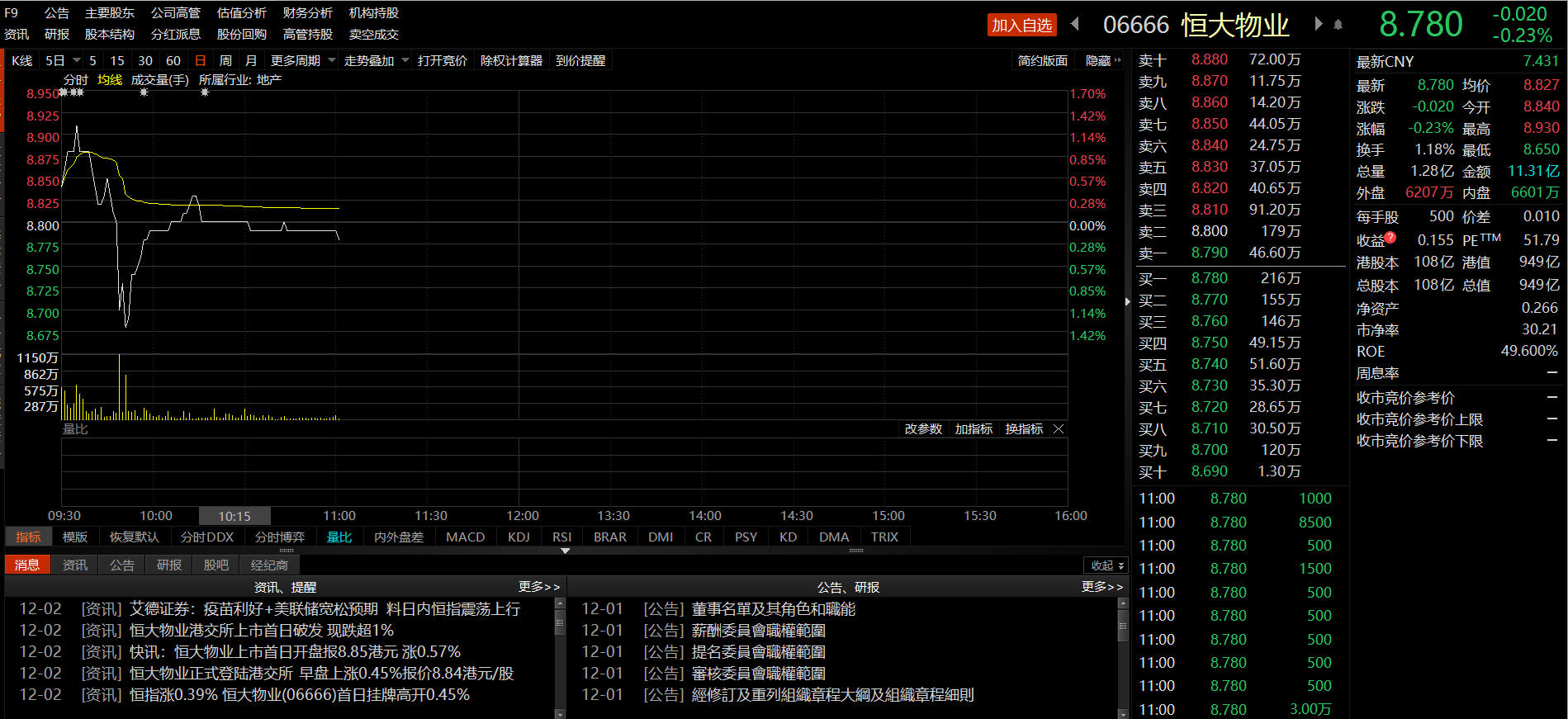This screenshot has height=719, width=1568.
Task: Collapse the bottom panel with 收起
Action: click(1106, 565)
